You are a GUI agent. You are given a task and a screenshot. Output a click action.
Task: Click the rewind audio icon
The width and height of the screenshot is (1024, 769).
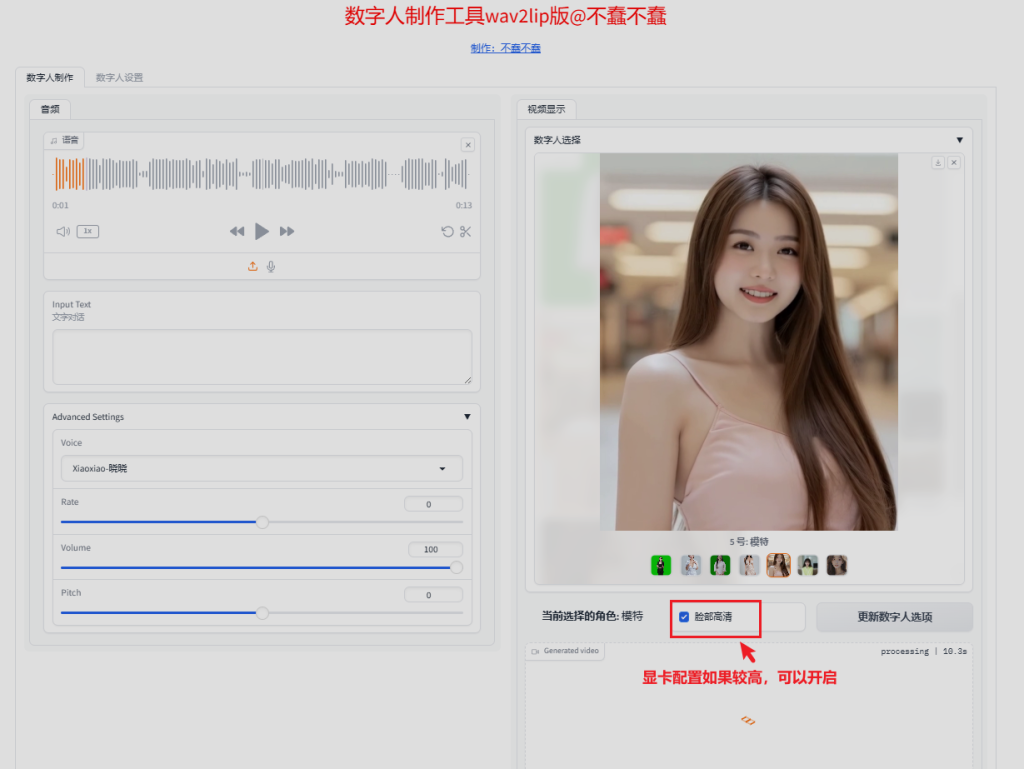(237, 231)
